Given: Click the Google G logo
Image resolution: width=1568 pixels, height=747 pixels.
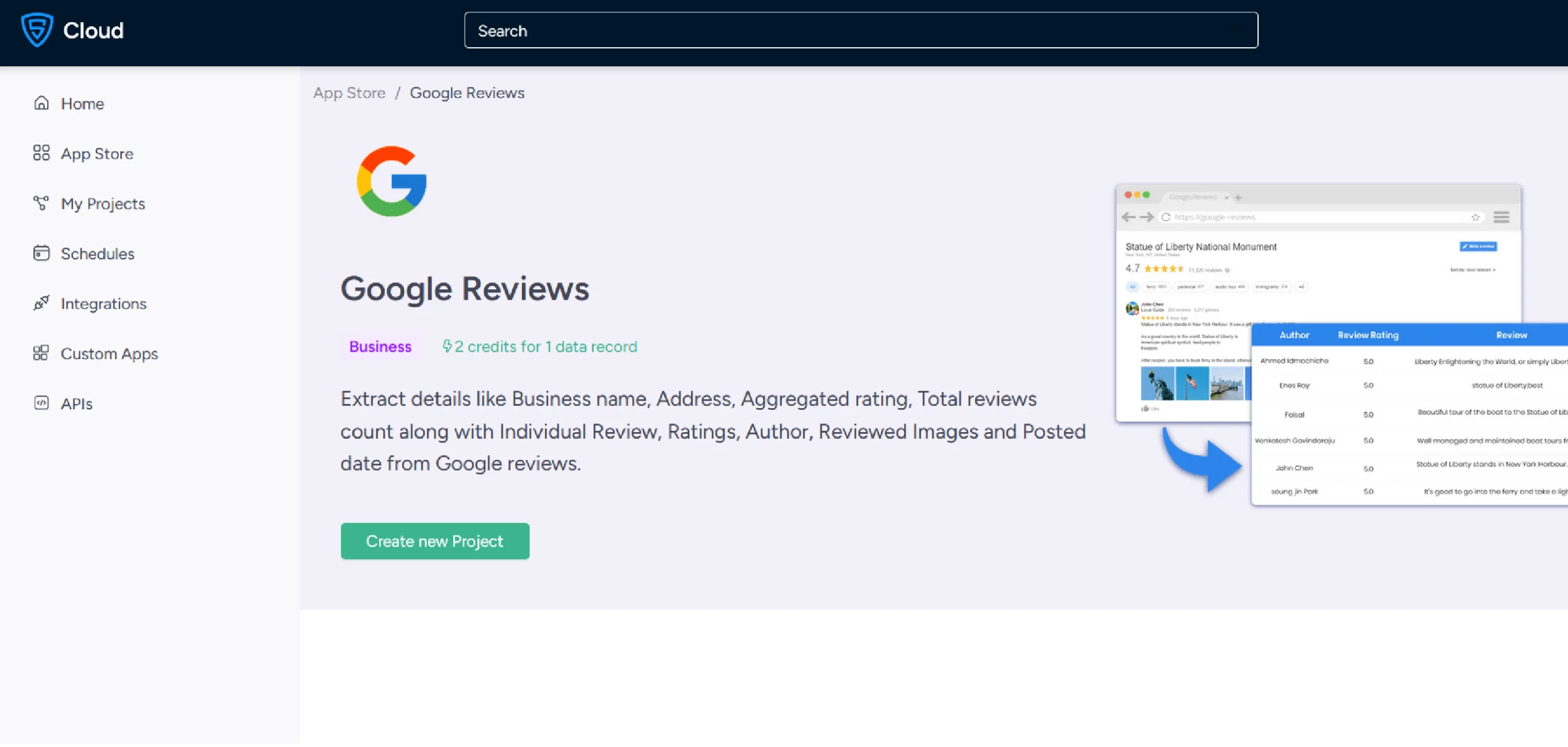Looking at the screenshot, I should (392, 181).
